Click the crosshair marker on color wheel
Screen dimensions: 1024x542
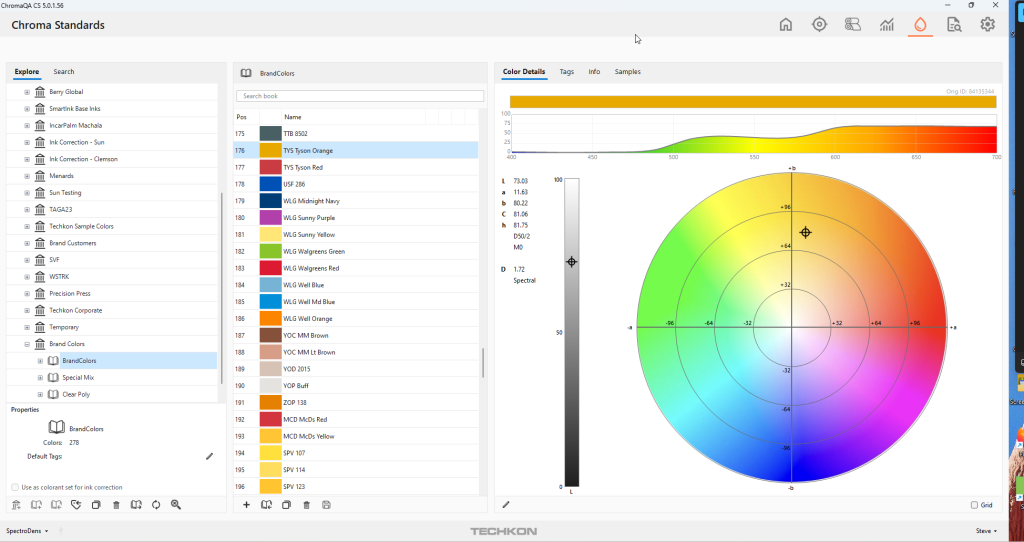coord(805,232)
